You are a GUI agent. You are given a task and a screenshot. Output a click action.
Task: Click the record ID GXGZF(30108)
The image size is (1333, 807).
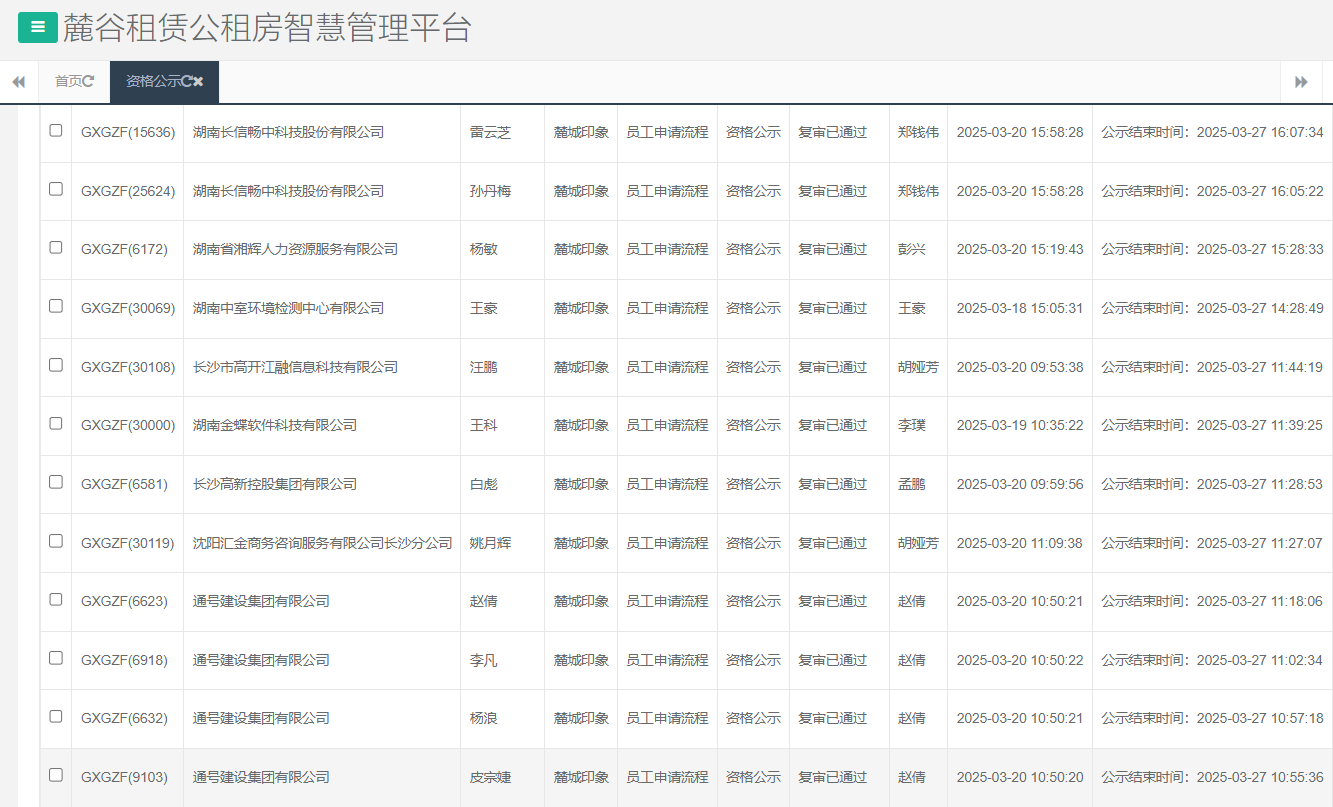pos(127,366)
